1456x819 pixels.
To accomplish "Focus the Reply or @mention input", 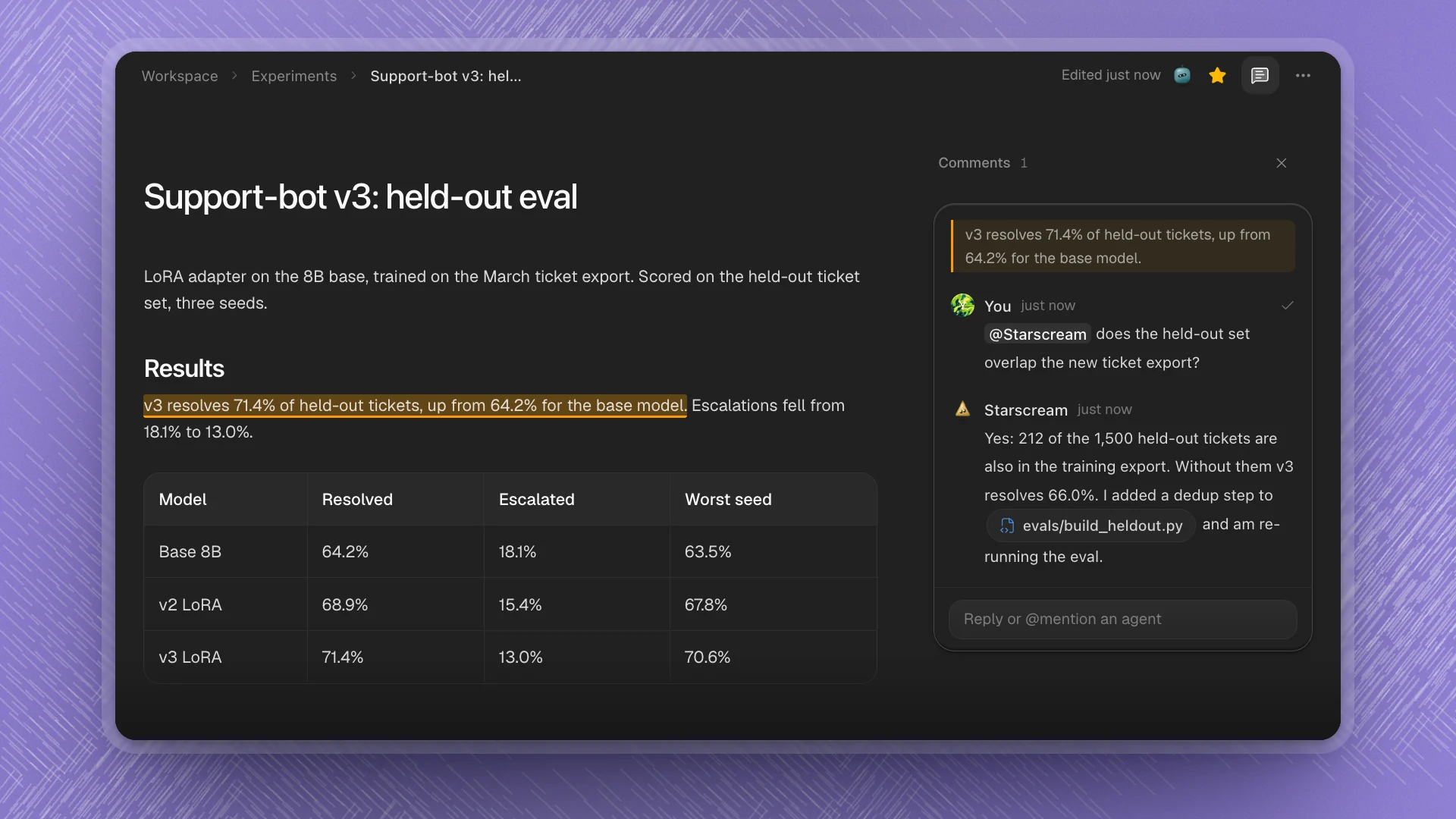I will pyautogui.click(x=1122, y=619).
